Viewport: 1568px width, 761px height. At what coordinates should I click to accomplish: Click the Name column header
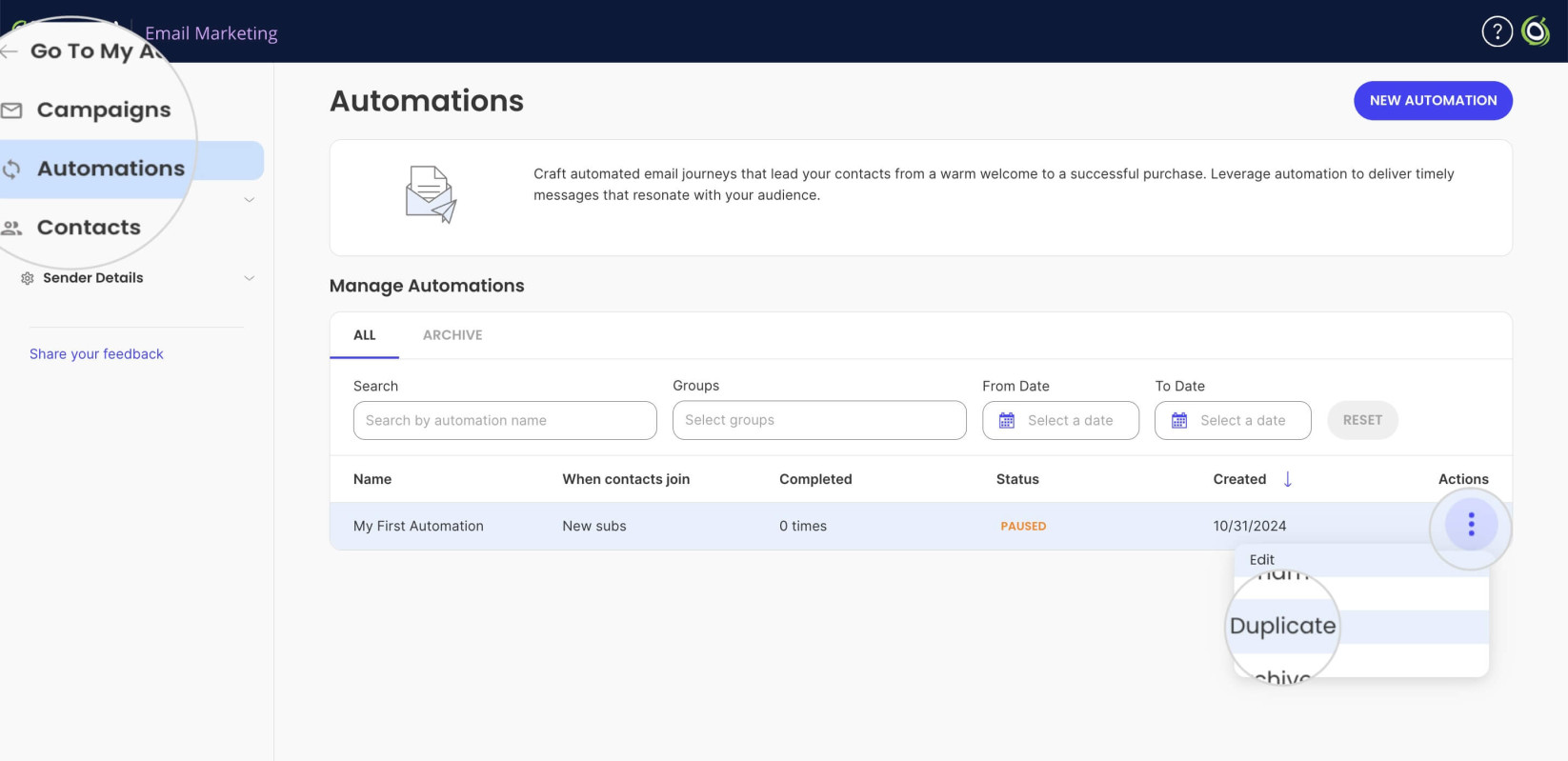pos(372,479)
